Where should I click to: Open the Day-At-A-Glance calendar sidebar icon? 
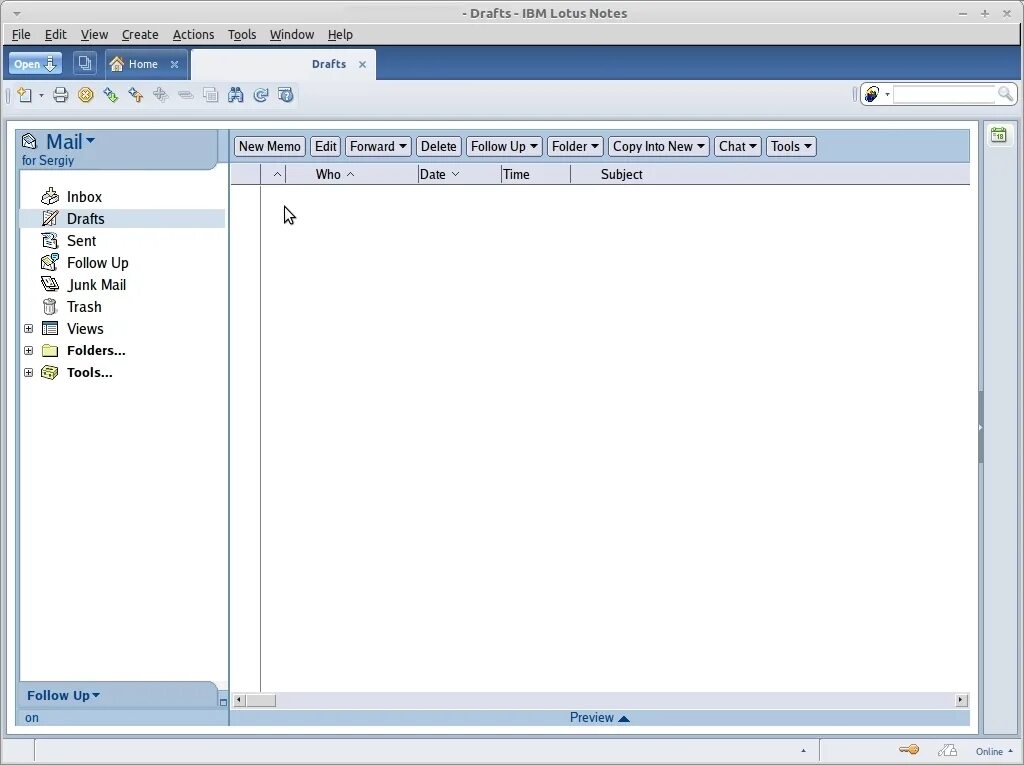pyautogui.click(x=999, y=135)
